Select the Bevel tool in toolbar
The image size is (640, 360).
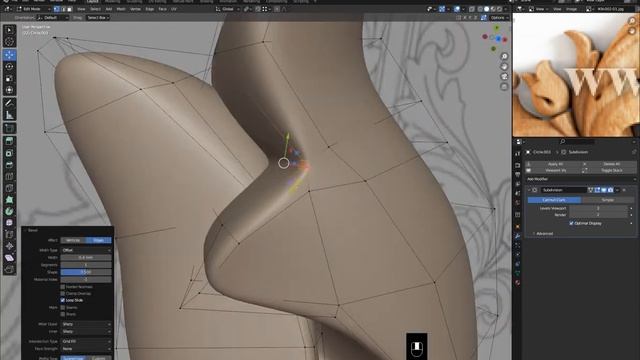tap(9, 165)
